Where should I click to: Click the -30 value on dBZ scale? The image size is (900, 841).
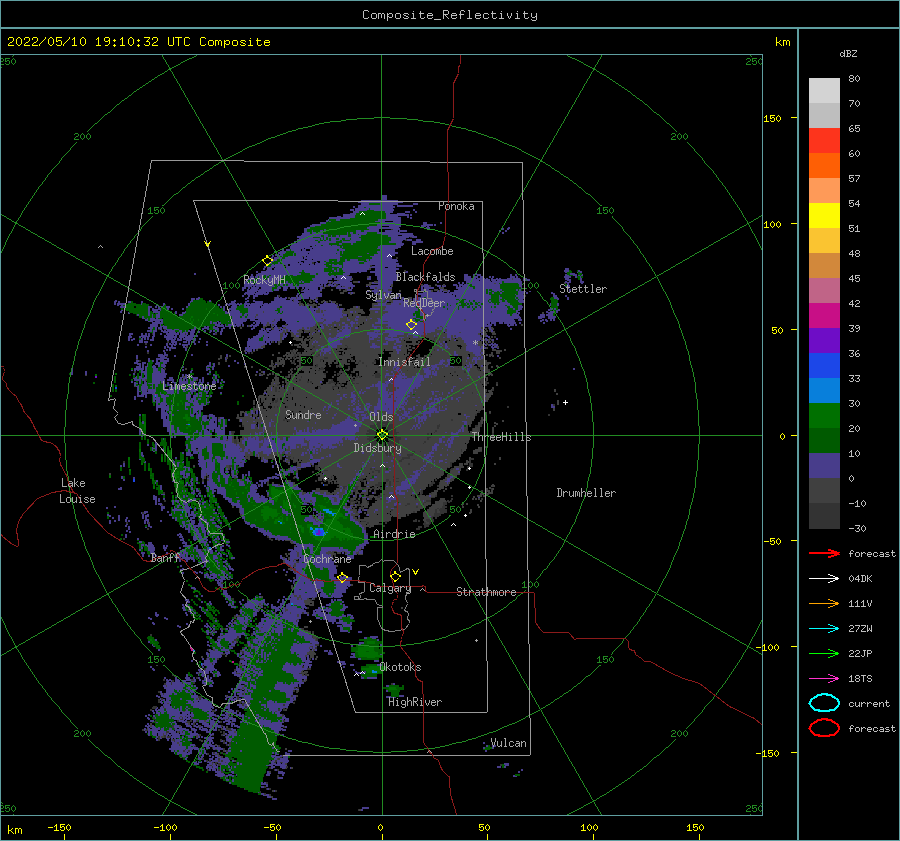click(857, 529)
